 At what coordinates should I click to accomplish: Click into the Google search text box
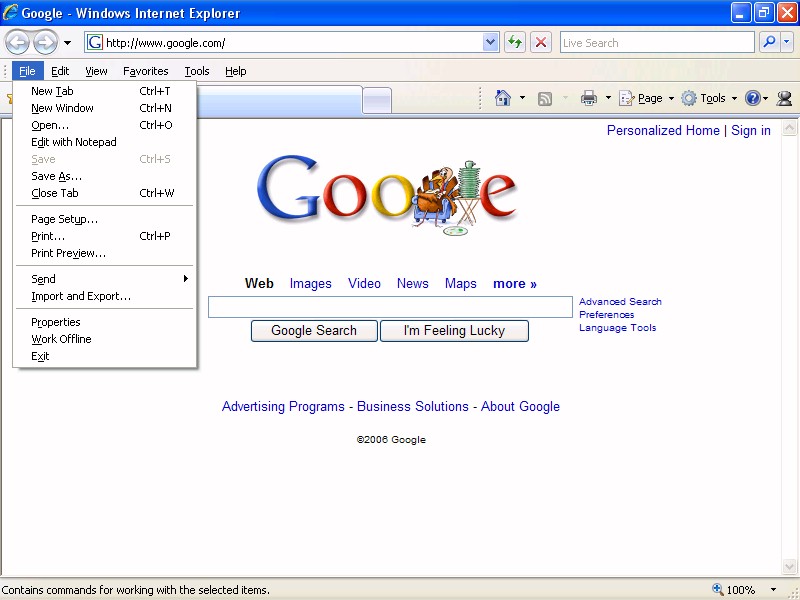coord(390,307)
